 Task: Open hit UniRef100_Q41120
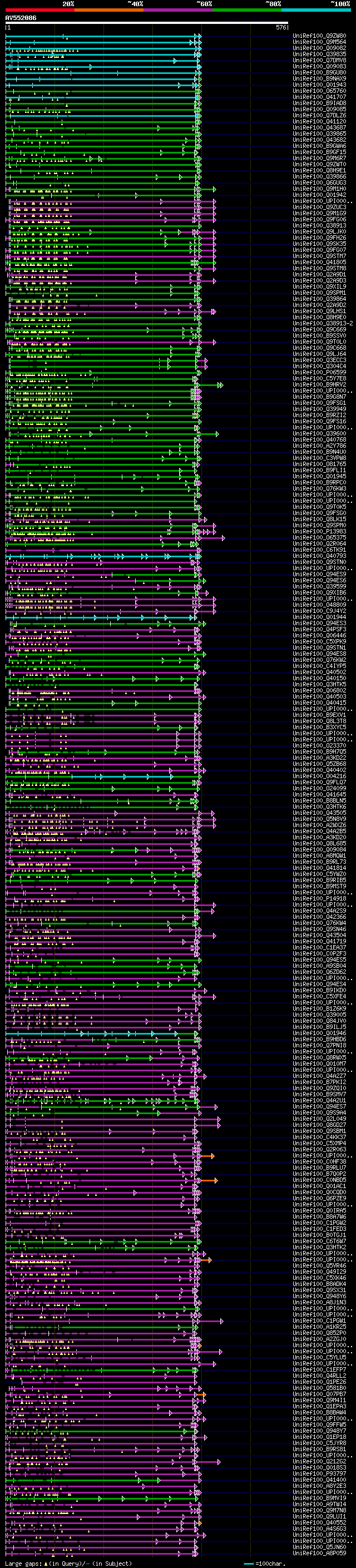(x=319, y=121)
